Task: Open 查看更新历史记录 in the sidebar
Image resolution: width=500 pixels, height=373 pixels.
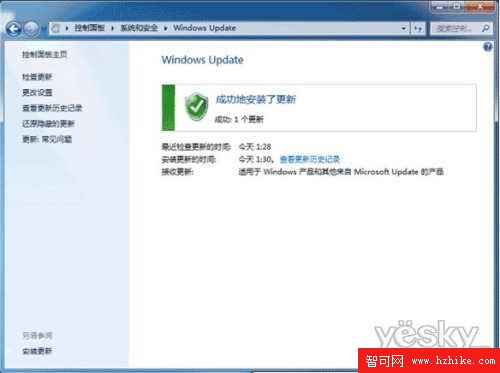Action: tap(52, 108)
